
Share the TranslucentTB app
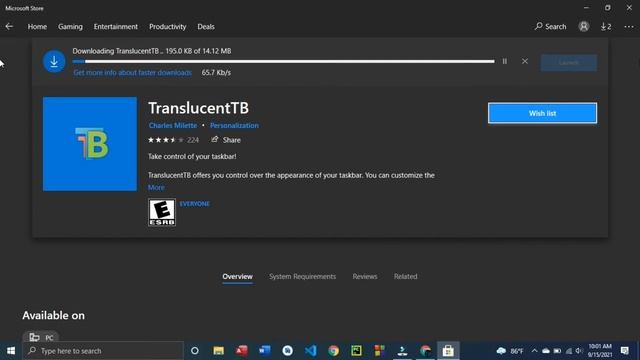(226, 140)
